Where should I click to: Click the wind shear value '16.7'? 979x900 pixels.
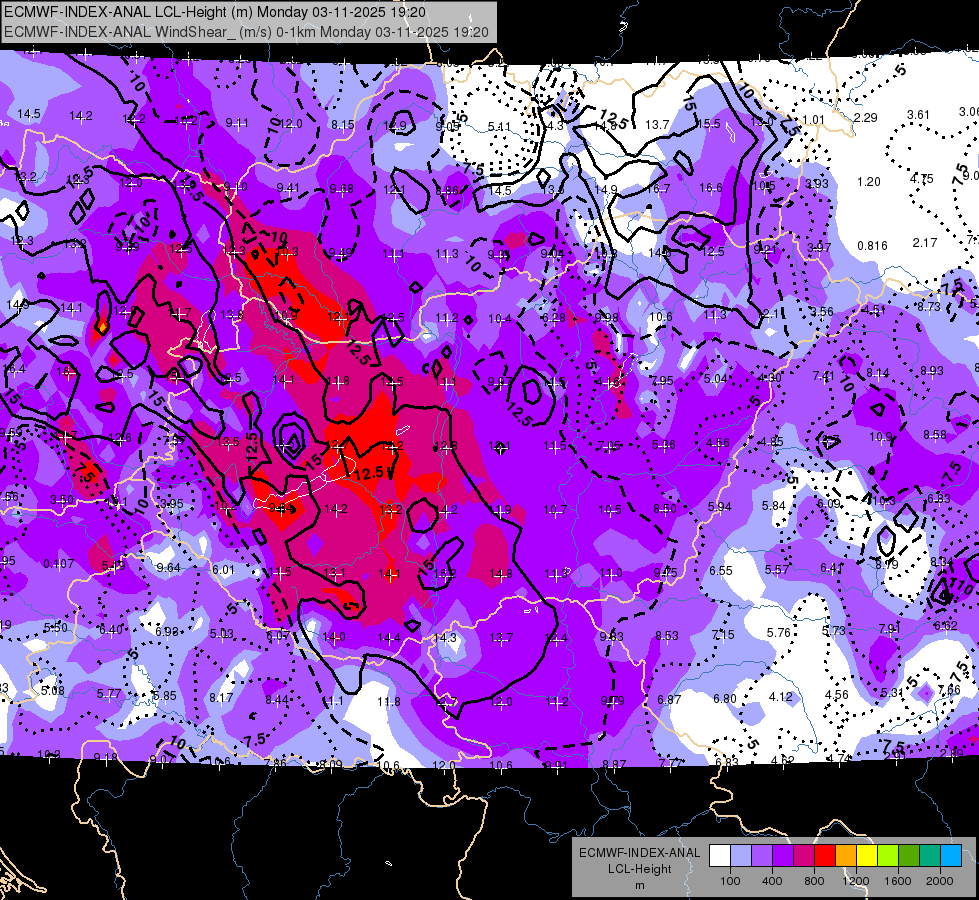(658, 189)
